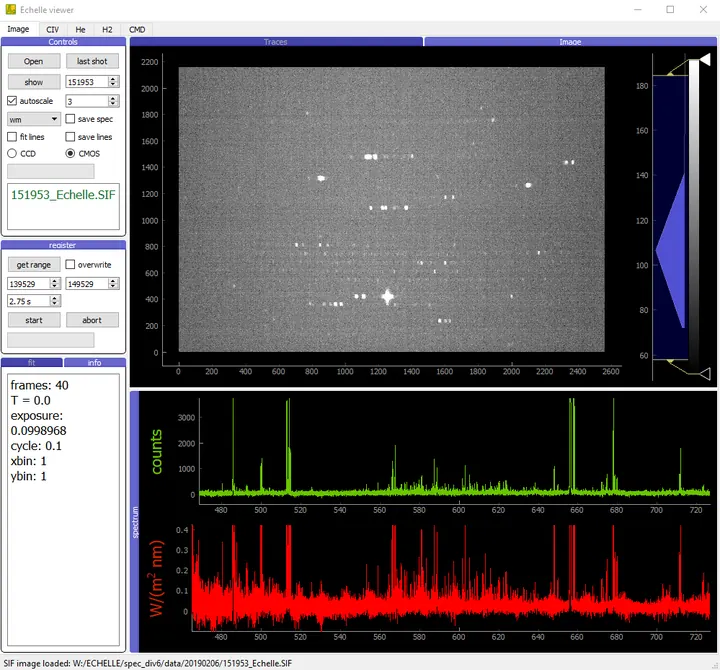Viewport: 720px width, 670px height.
Task: Click the register panel header
Action: click(63, 245)
